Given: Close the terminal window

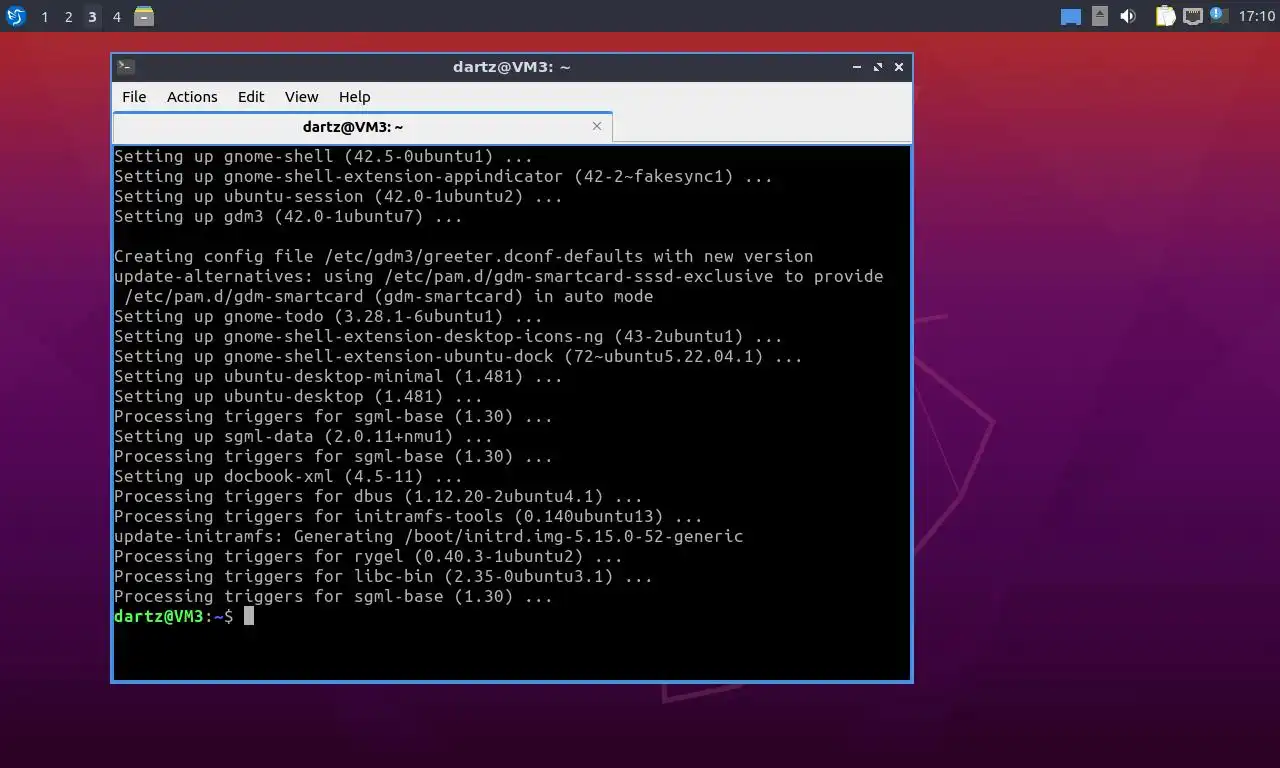Looking at the screenshot, I should [899, 67].
